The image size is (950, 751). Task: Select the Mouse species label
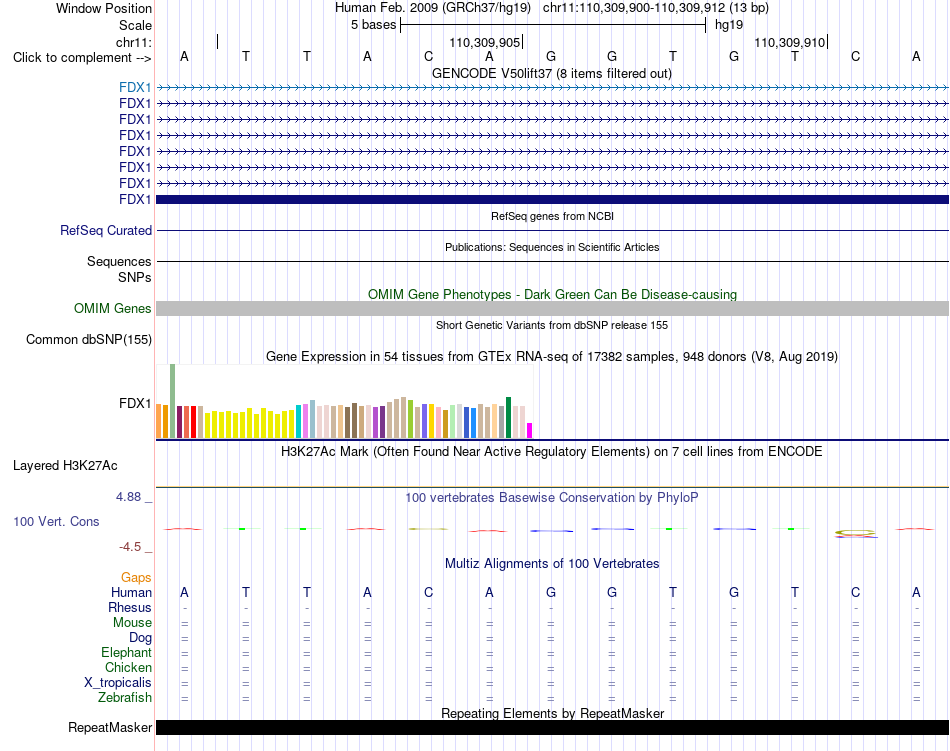(132, 623)
